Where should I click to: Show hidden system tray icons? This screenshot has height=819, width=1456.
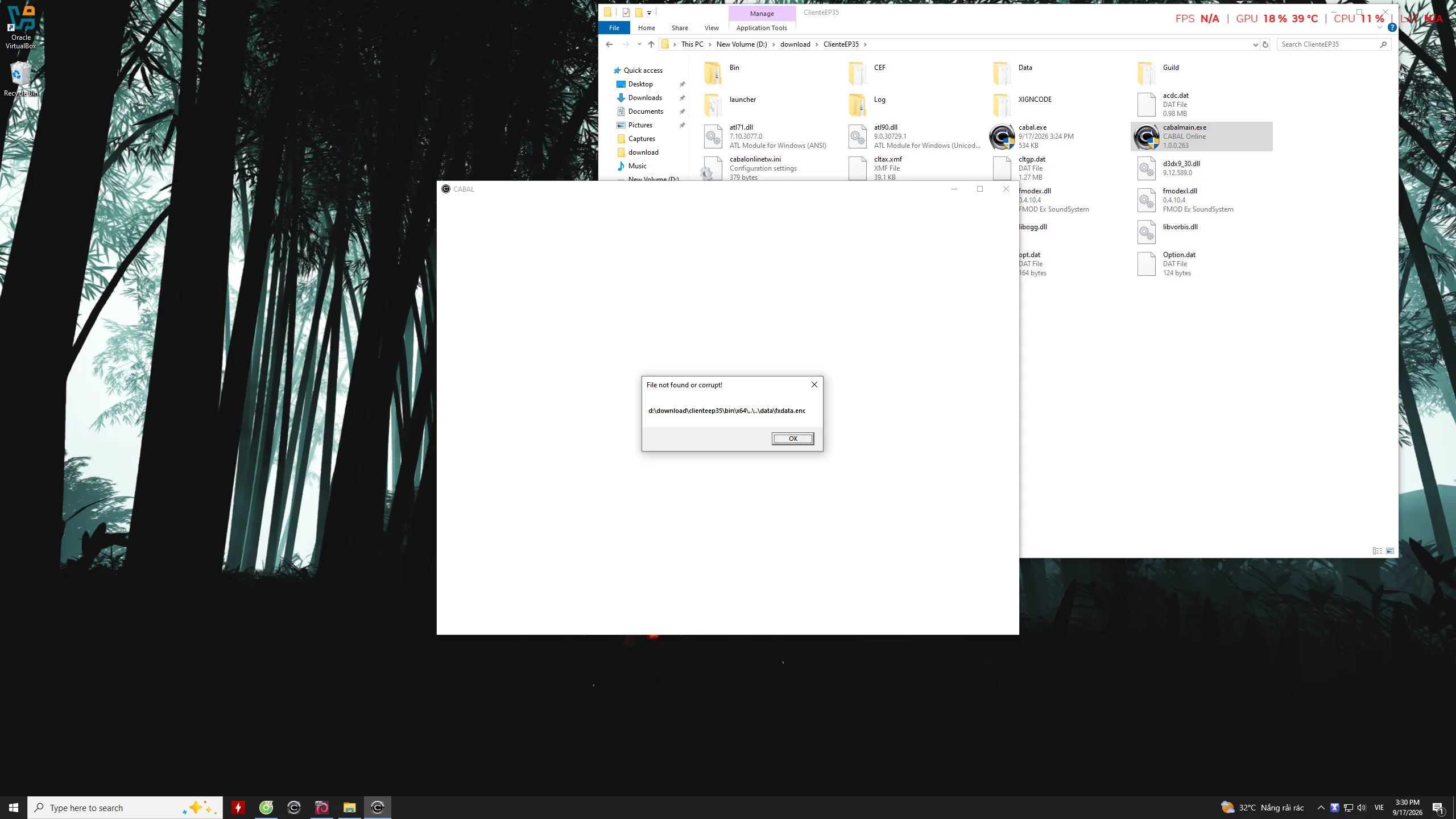point(1321,808)
